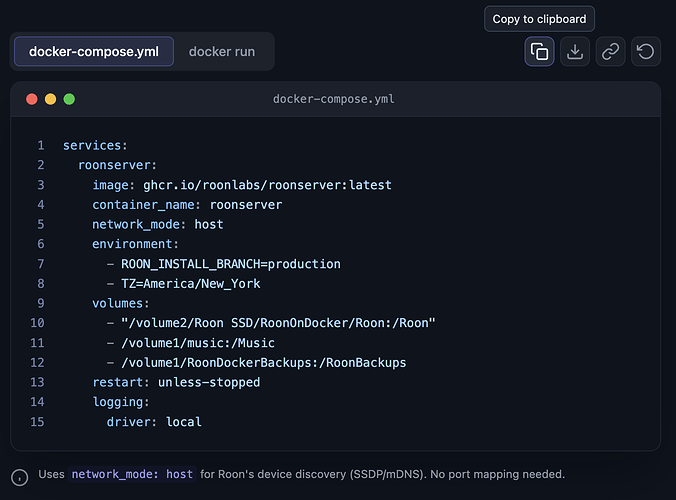Click the yellow window dot

click(50, 99)
